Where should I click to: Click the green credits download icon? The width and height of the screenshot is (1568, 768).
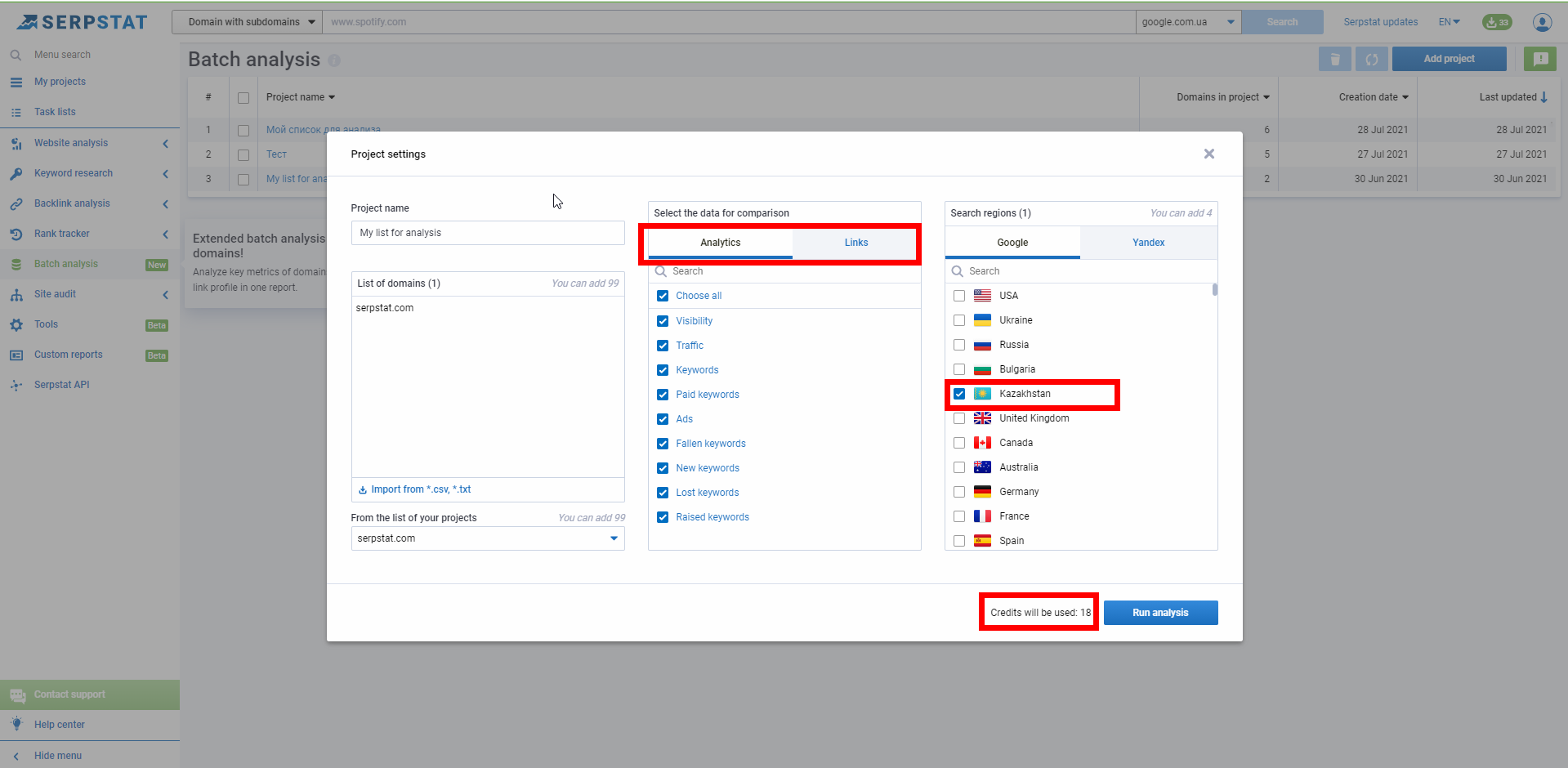(x=1497, y=22)
